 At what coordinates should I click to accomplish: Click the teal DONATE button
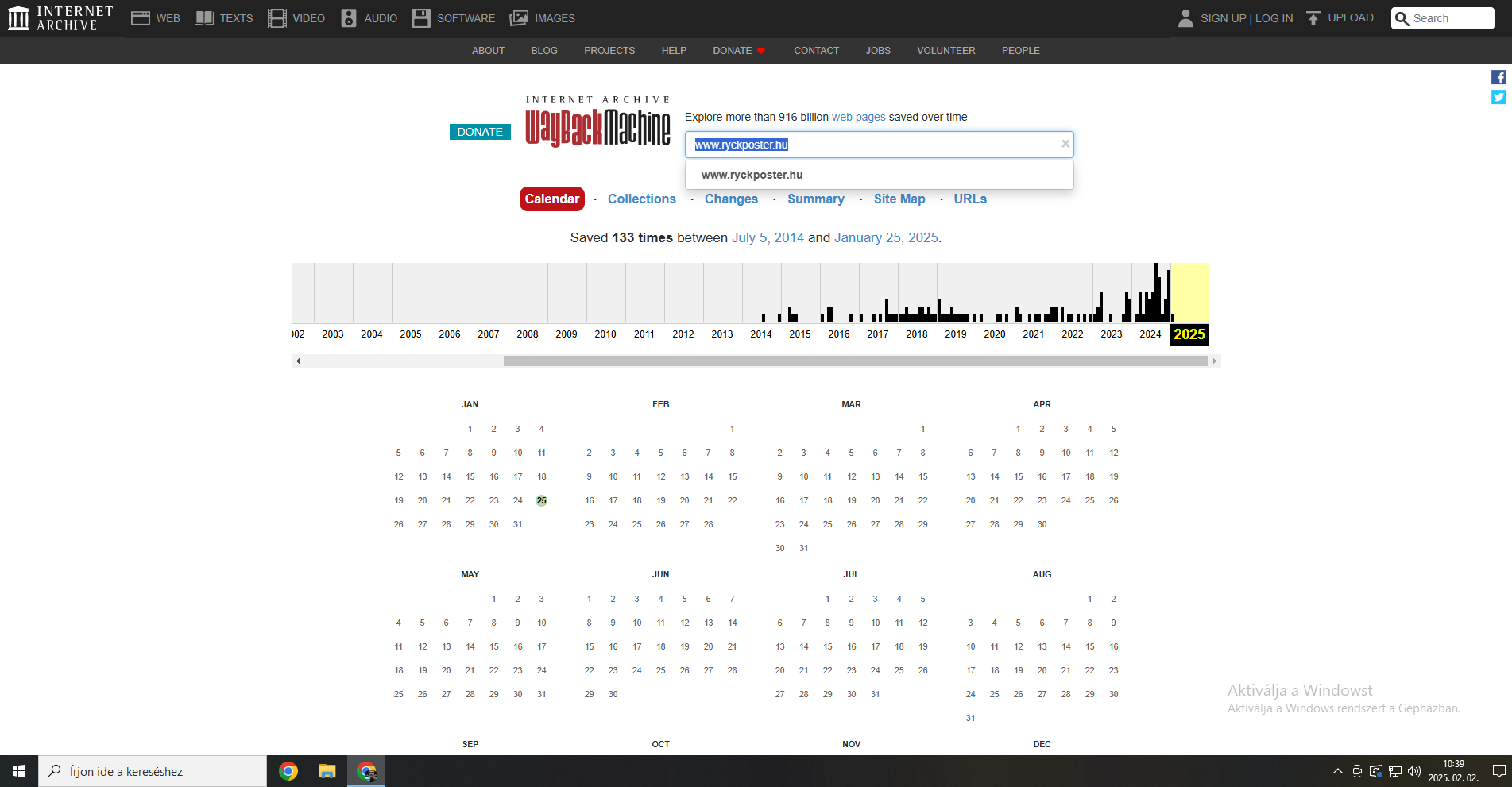(x=480, y=132)
